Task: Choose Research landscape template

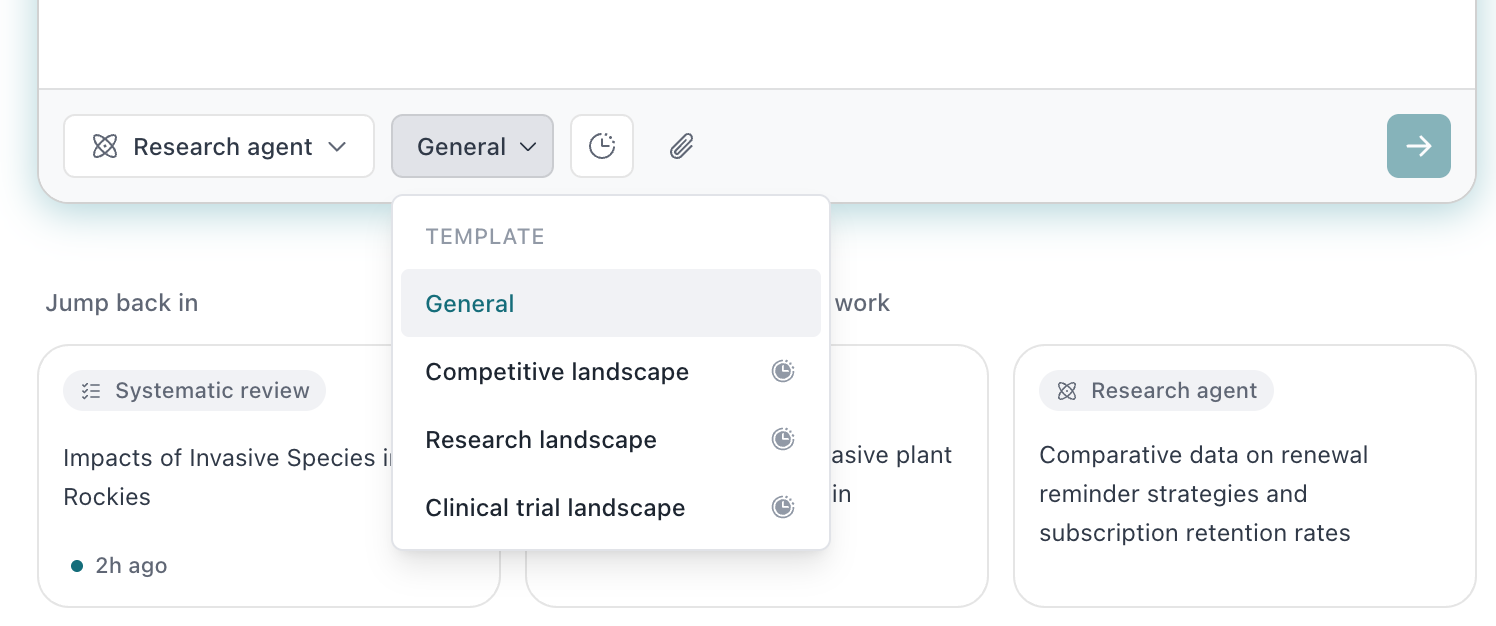Action: [541, 440]
